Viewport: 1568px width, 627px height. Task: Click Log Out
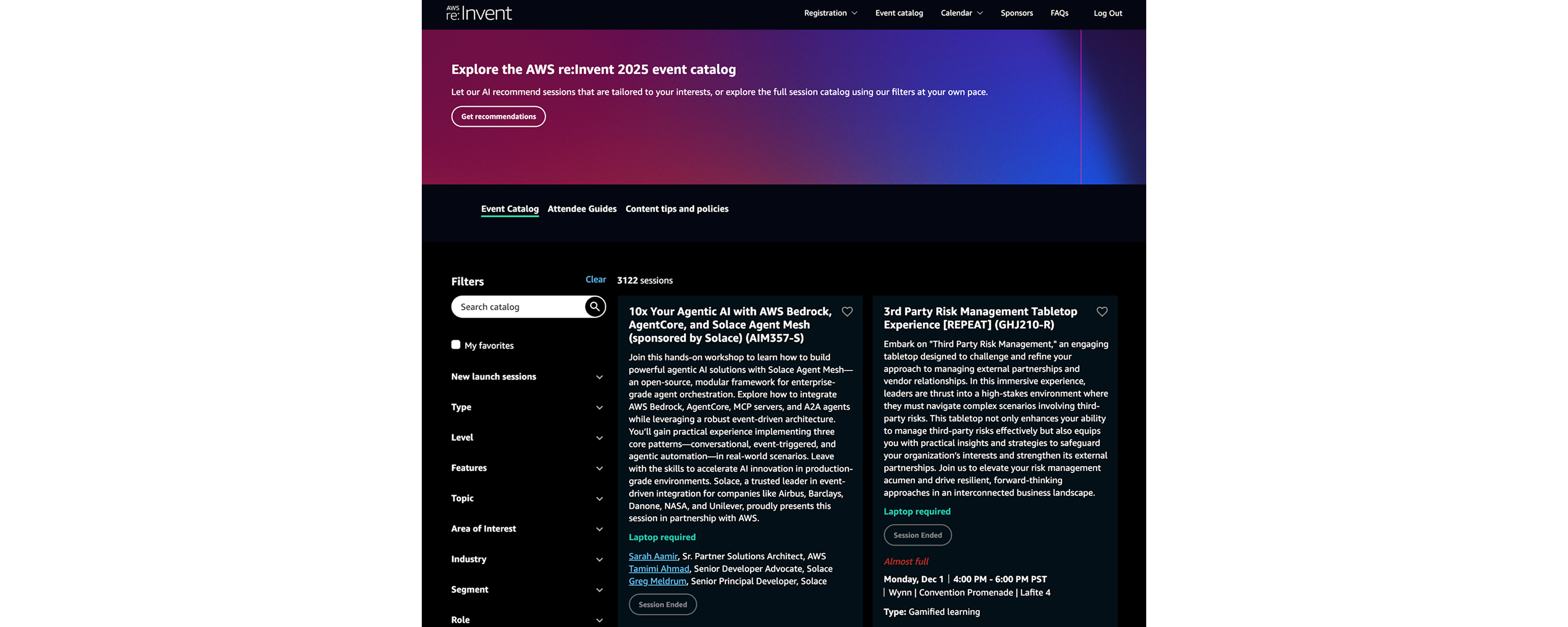1108,13
